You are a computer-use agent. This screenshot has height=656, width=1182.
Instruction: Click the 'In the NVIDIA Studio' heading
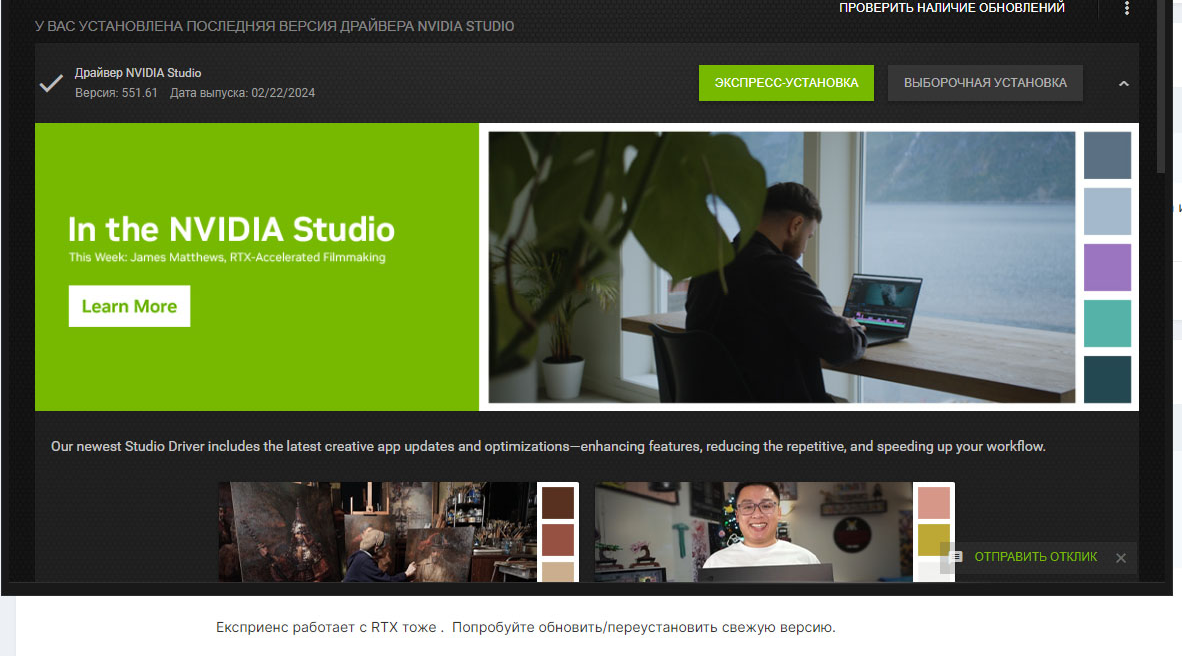point(231,229)
